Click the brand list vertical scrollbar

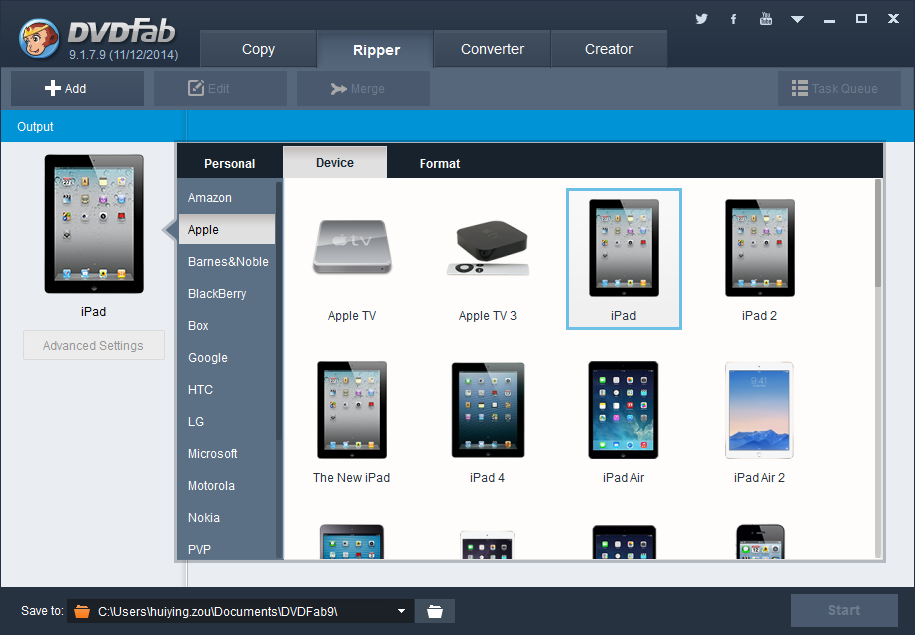pos(279,310)
